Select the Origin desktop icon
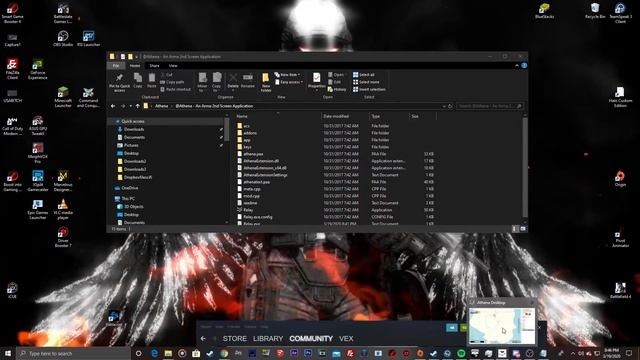The image size is (640, 360). [x=620, y=178]
